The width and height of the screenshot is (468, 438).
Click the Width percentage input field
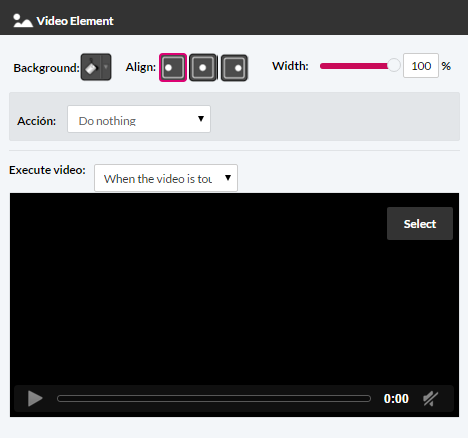point(421,66)
